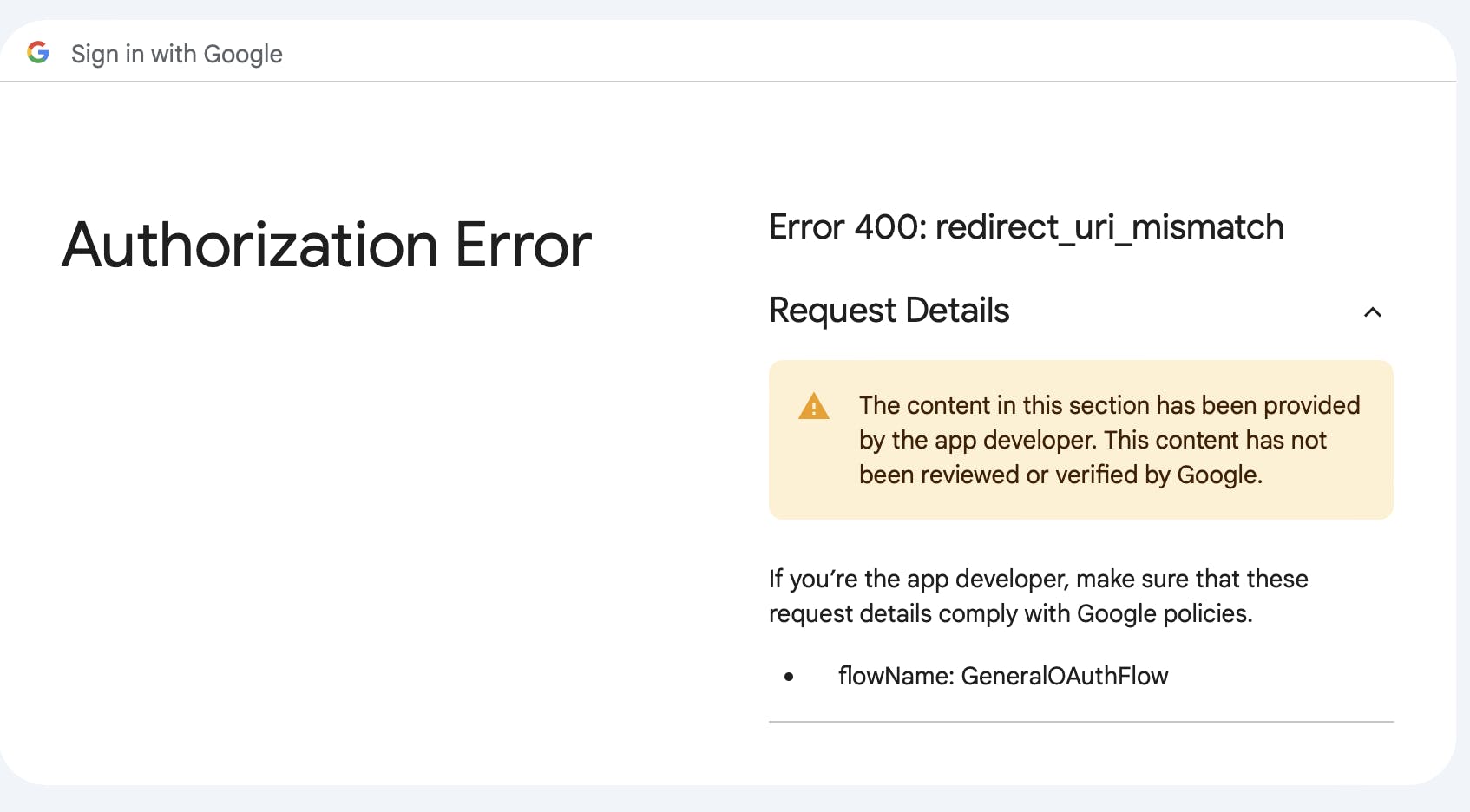Select the unverified content warning text

click(x=1109, y=440)
